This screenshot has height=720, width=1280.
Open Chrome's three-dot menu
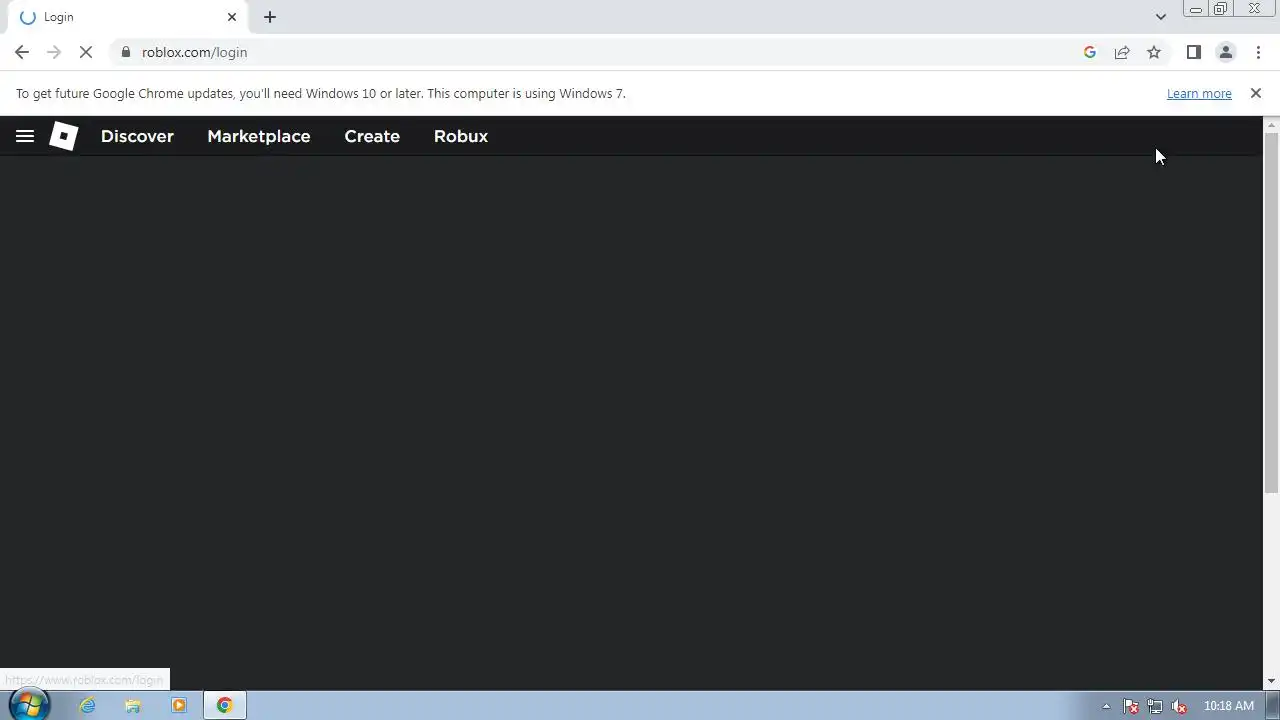coord(1258,52)
